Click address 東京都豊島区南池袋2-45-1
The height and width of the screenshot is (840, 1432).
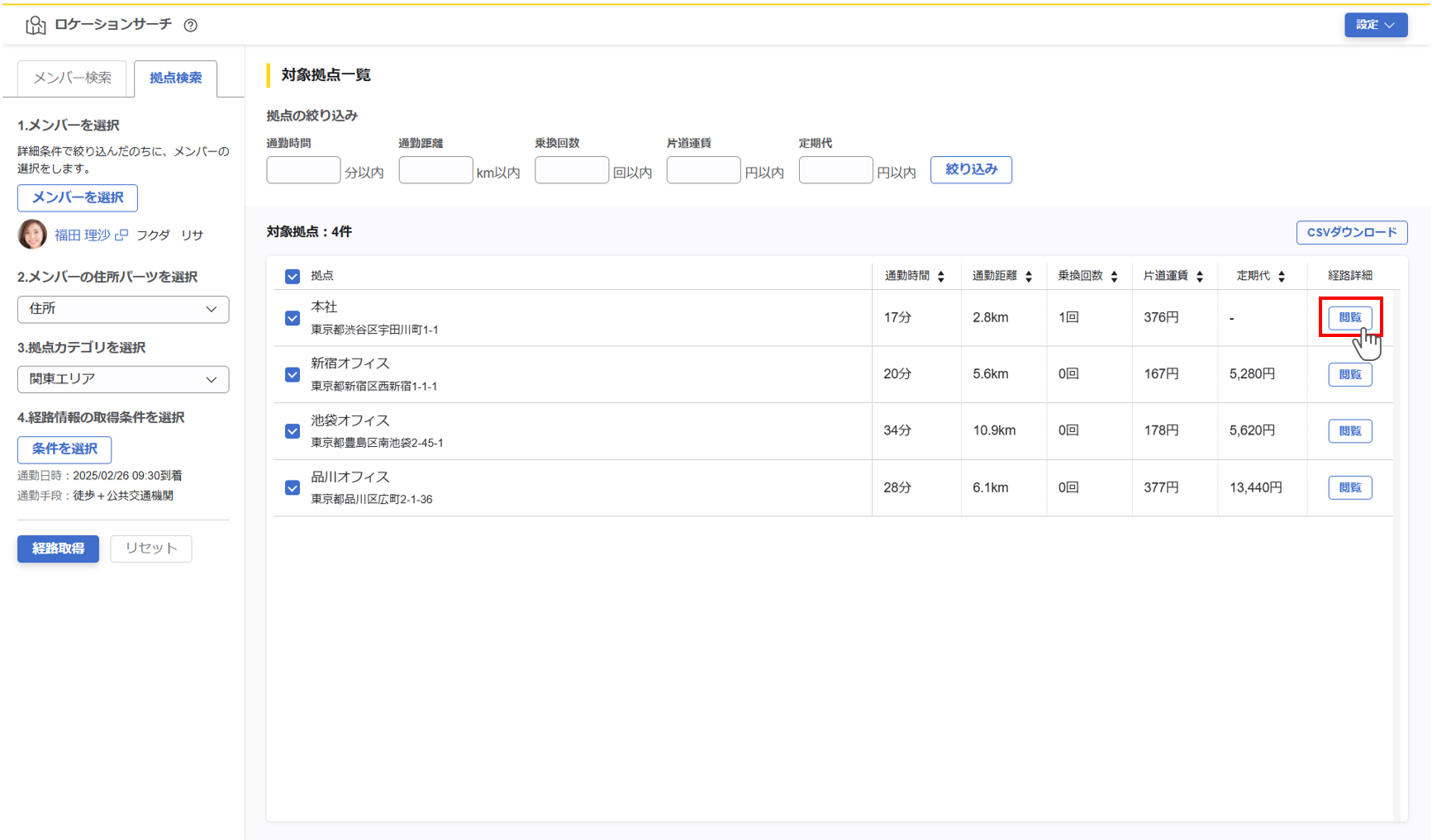377,443
